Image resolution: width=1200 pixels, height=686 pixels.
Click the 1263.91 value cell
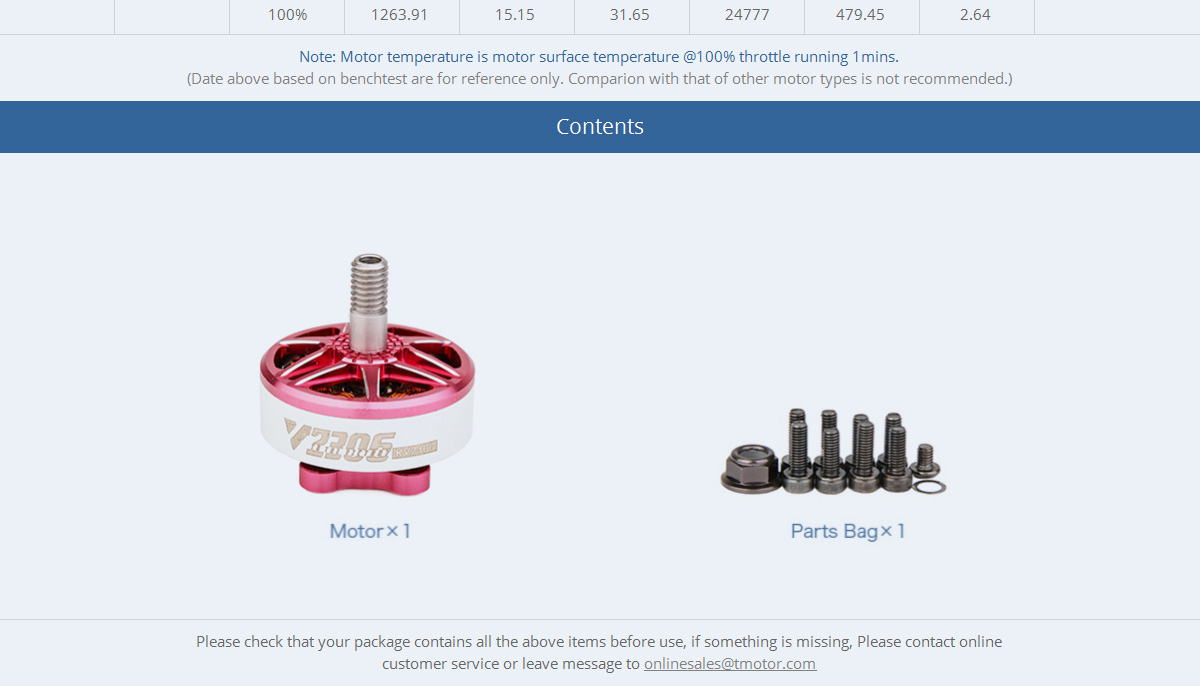point(402,16)
